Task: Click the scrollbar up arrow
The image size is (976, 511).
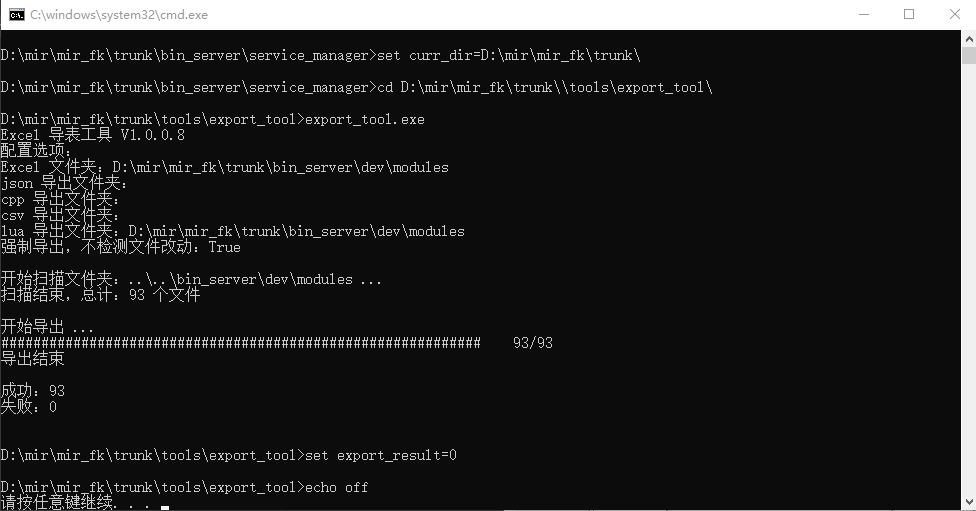Action: click(968, 38)
